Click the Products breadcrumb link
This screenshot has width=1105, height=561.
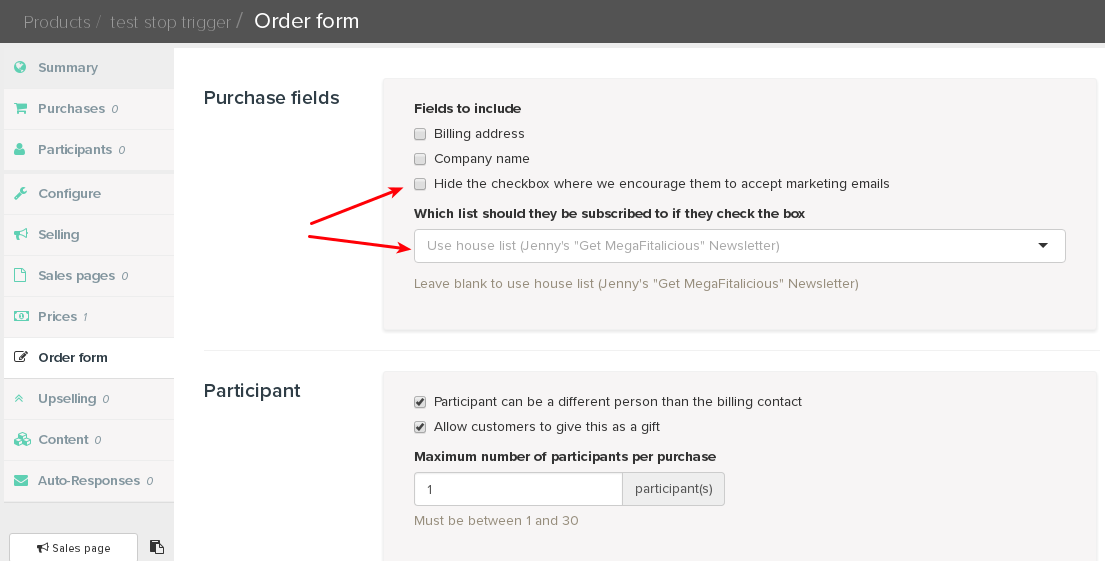(57, 22)
